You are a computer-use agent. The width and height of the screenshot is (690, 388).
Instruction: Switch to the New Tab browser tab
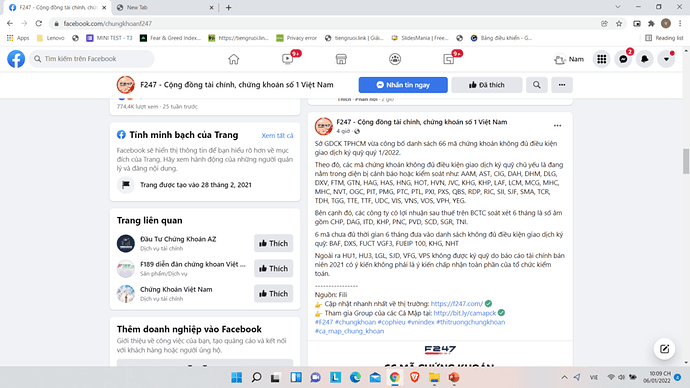pyautogui.click(x=163, y=7)
